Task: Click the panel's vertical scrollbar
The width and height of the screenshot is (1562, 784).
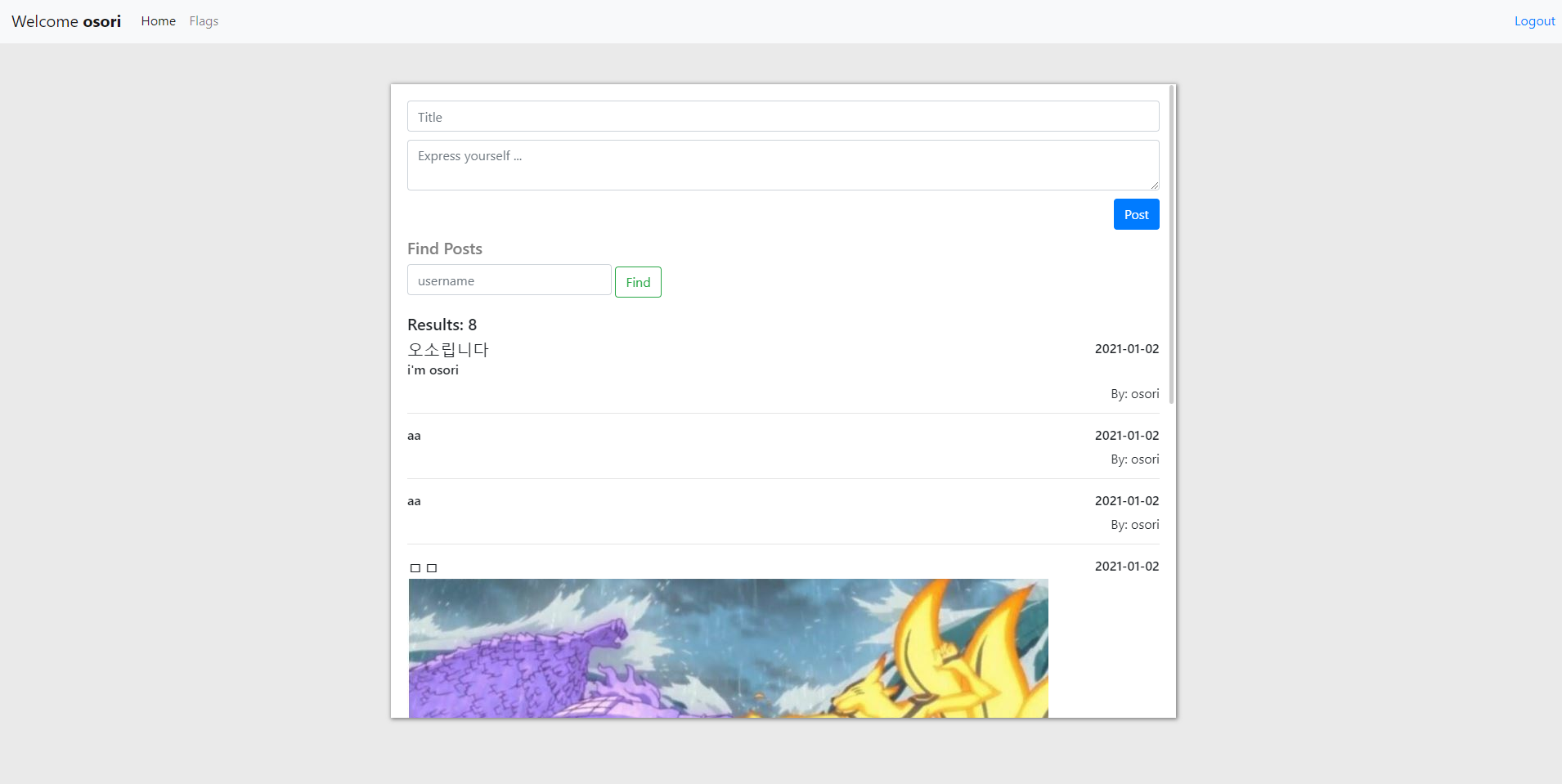Action: click(1172, 244)
